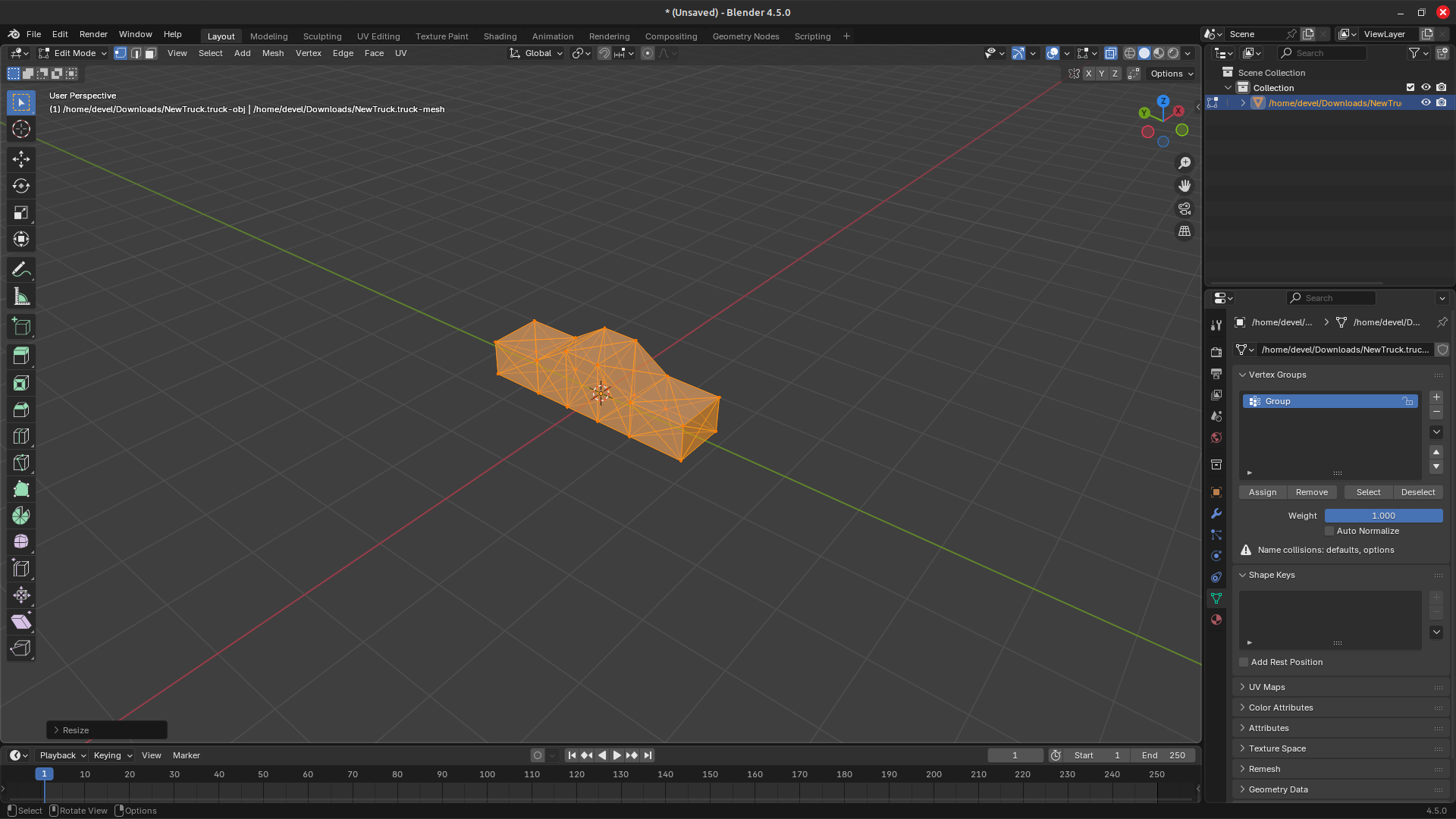Open the Mesh menu
Image resolution: width=1456 pixels, height=819 pixels.
[x=273, y=53]
